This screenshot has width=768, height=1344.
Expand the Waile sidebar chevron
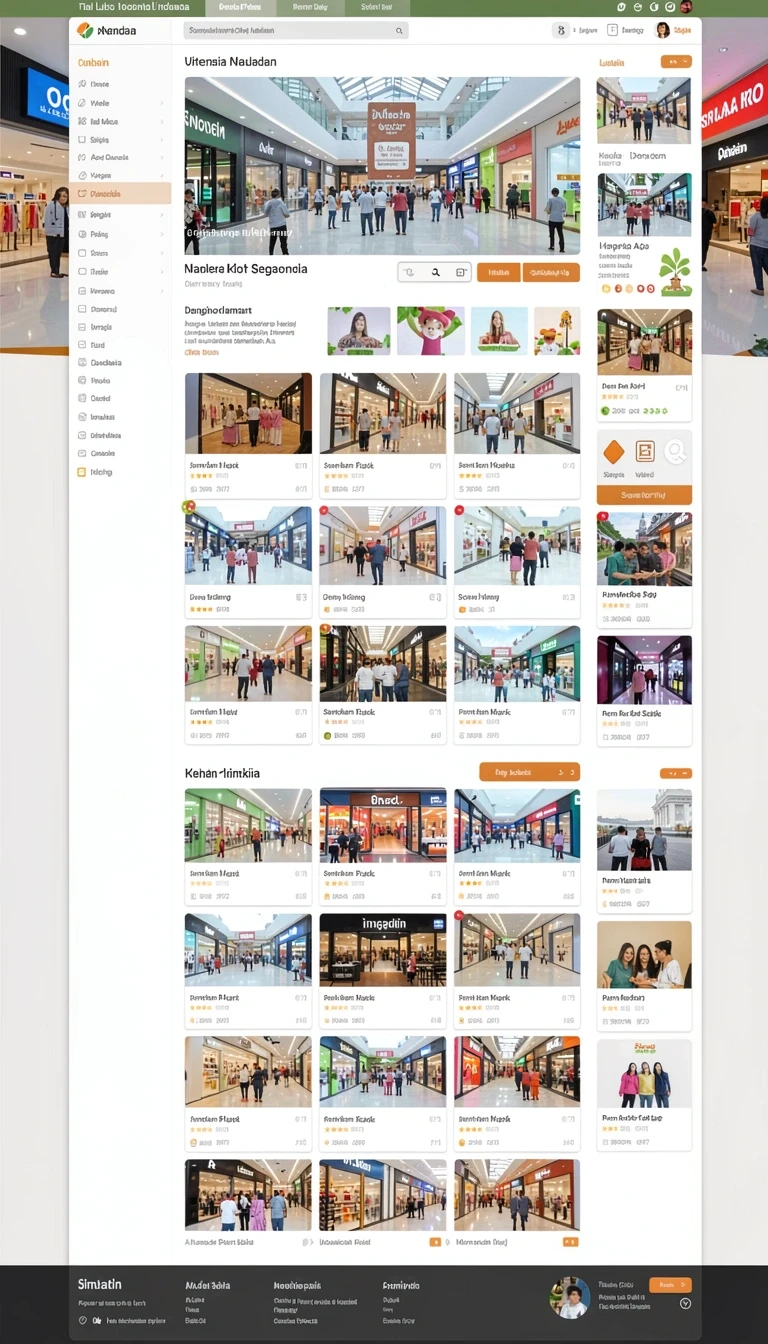pos(160,103)
